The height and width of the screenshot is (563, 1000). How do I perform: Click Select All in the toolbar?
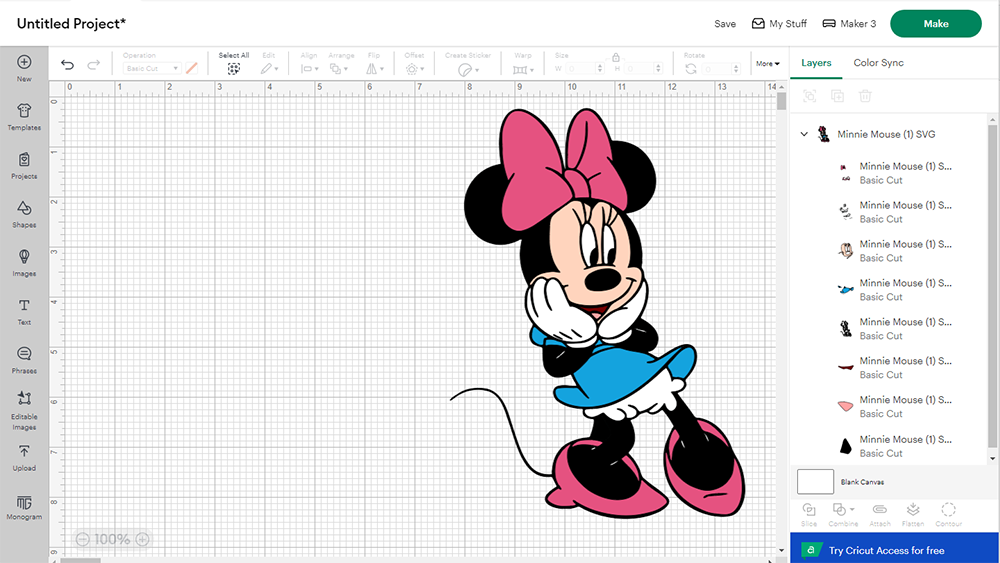[234, 64]
